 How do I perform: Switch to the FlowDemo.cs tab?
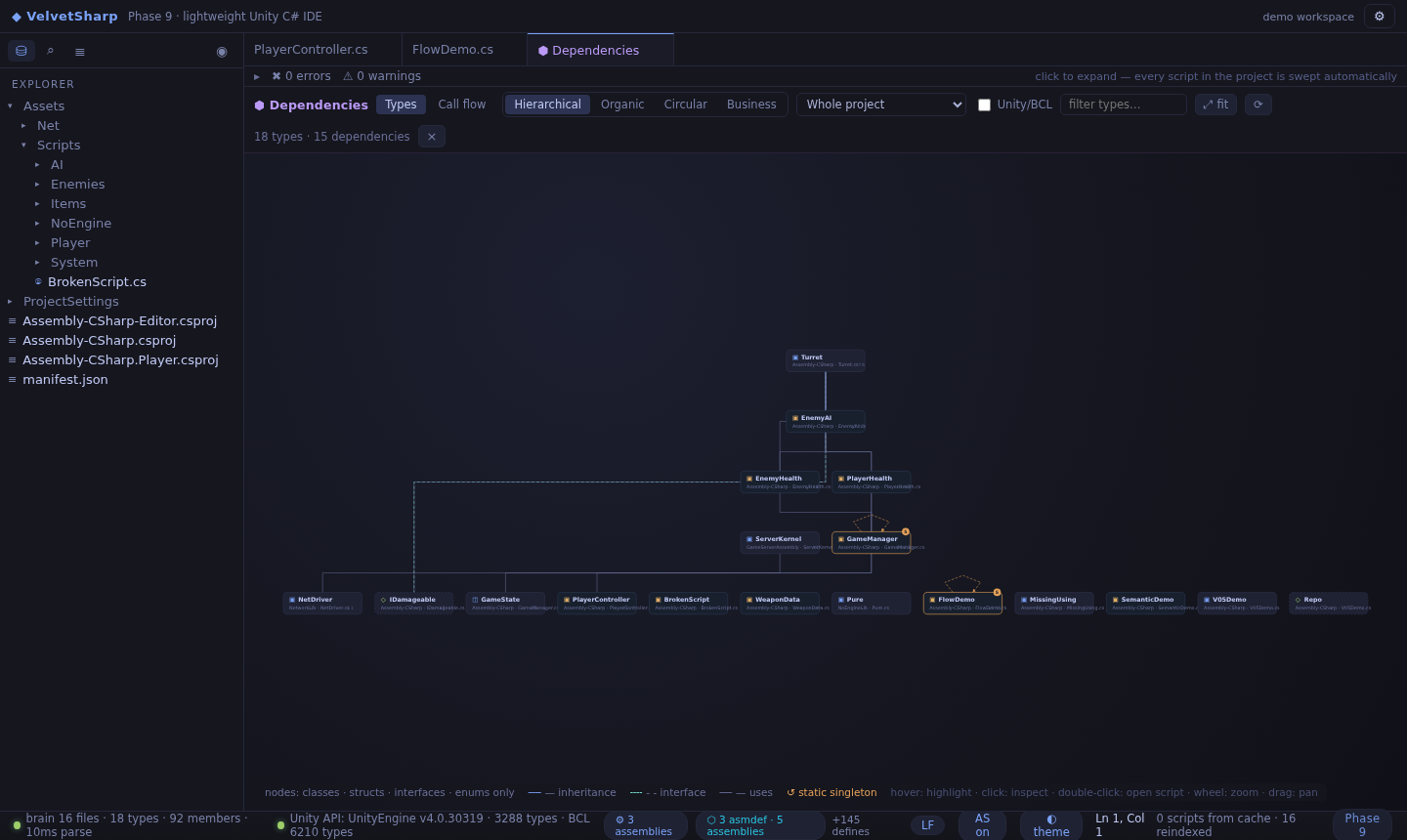pos(464,50)
